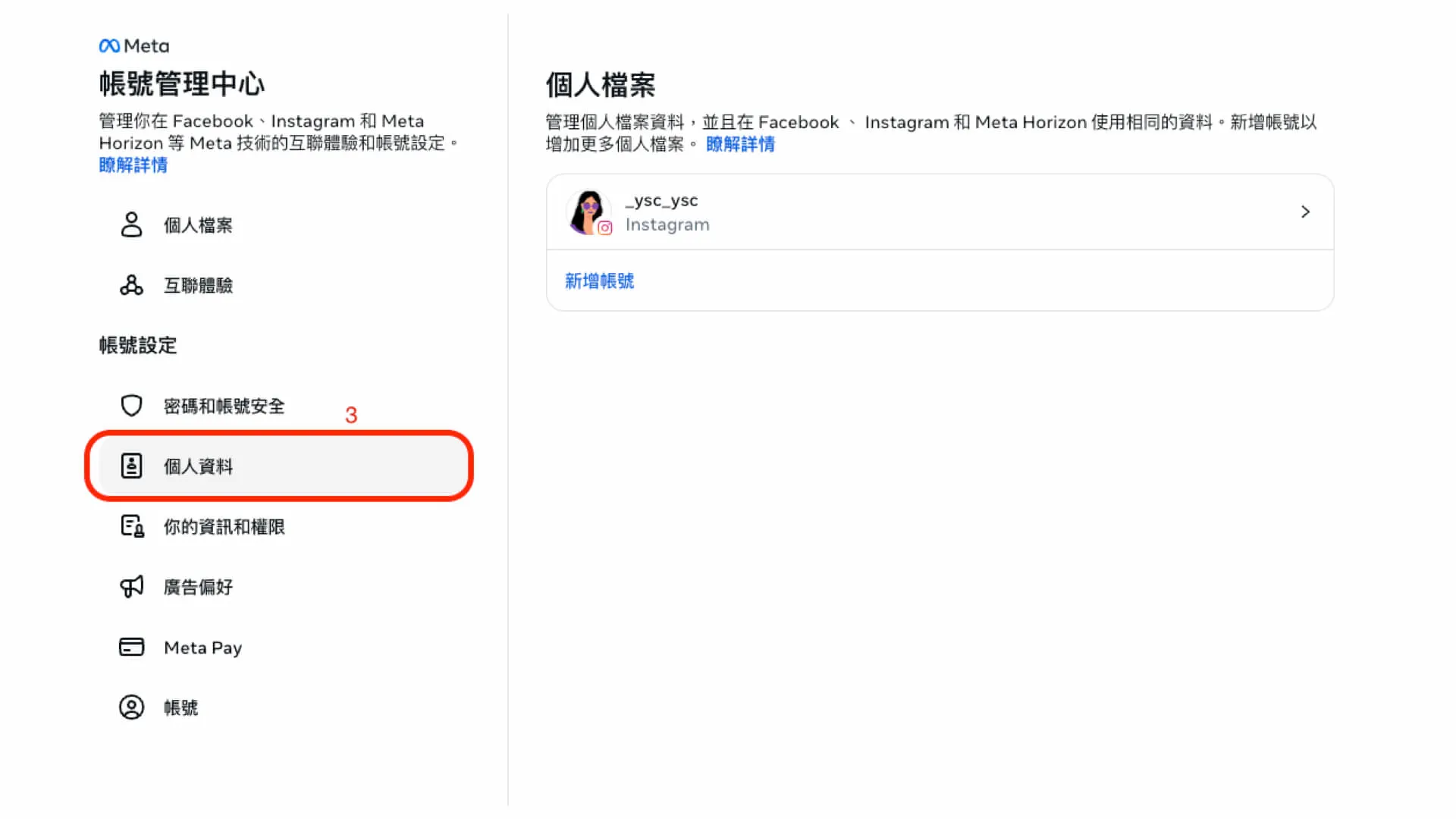Click the megaphone icon beside 廣告偏好
1456x819 pixels.
tap(131, 586)
